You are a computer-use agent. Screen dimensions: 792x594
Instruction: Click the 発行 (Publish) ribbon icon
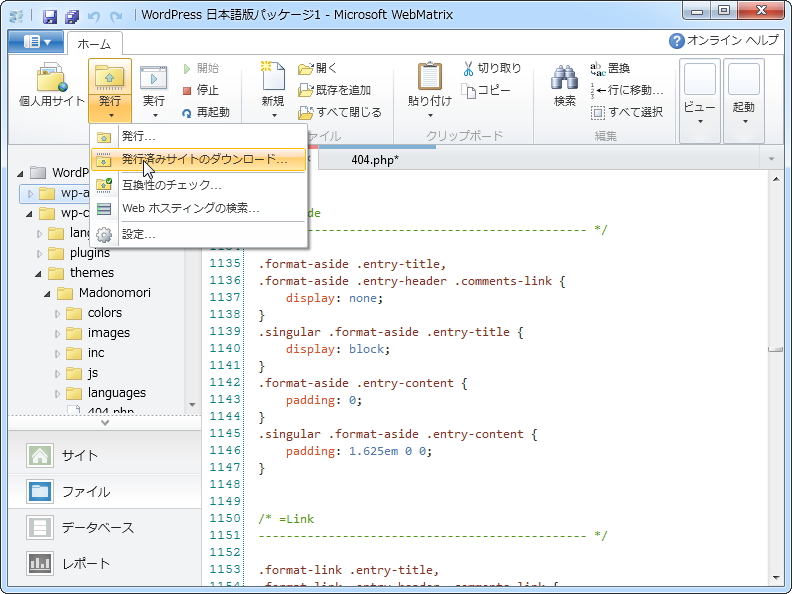(110, 77)
